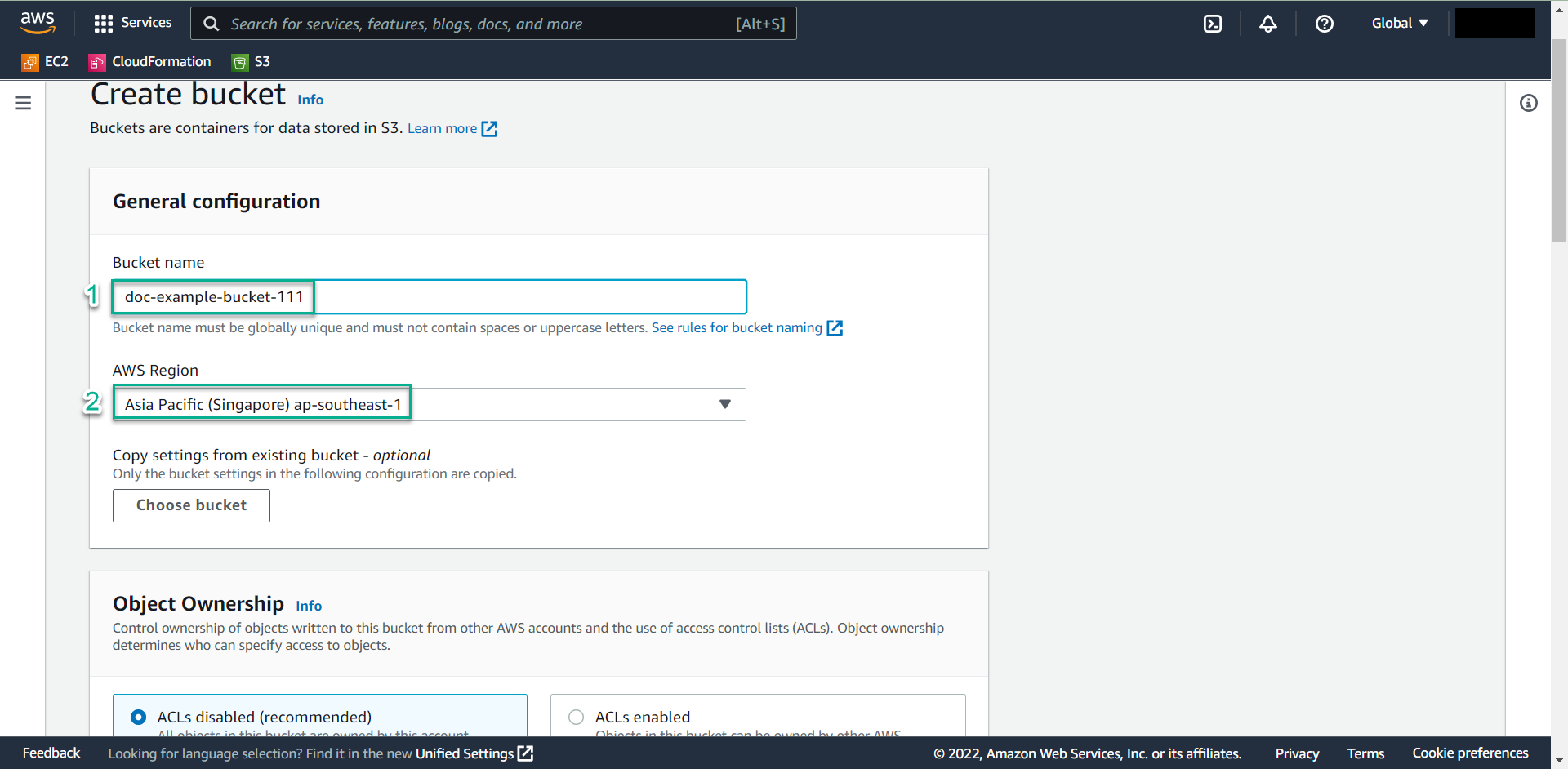Open the Feedback menu

click(x=51, y=753)
